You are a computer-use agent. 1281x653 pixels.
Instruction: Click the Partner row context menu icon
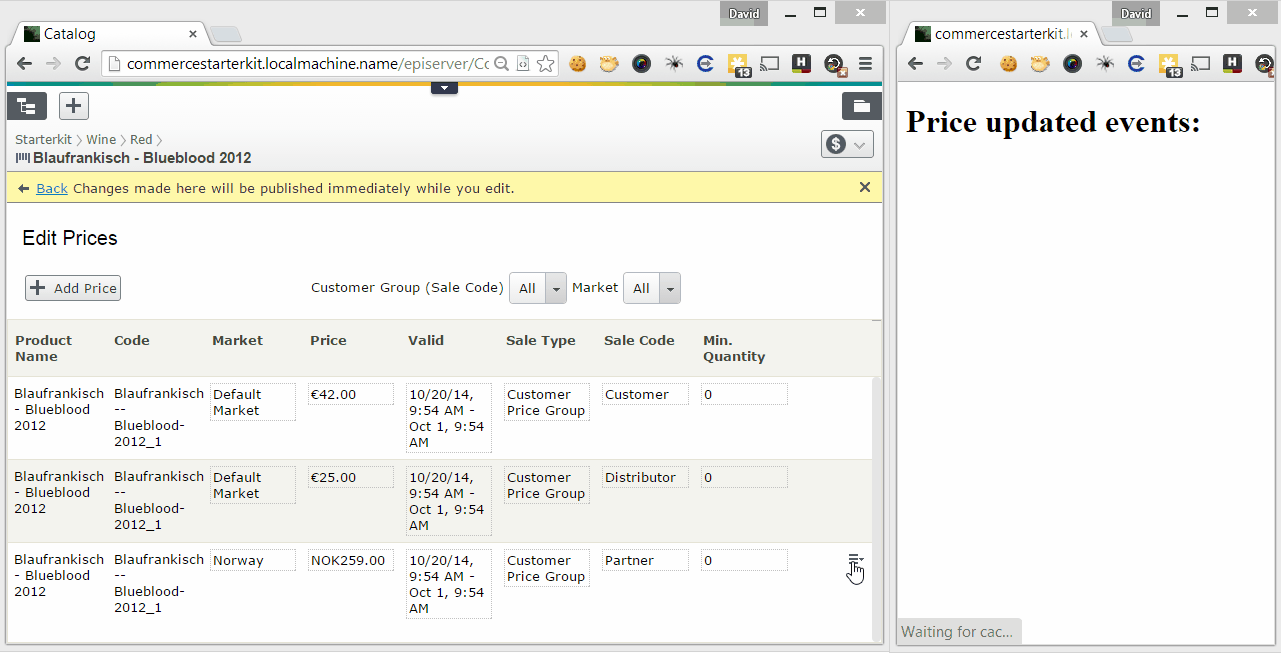[855, 562]
